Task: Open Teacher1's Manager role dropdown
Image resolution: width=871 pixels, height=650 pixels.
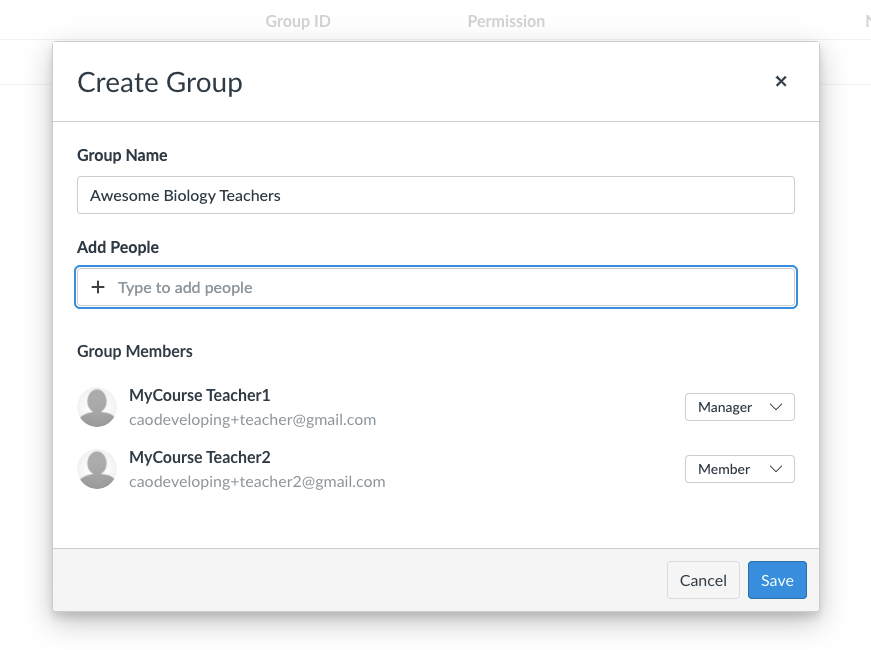Action: pyautogui.click(x=739, y=407)
